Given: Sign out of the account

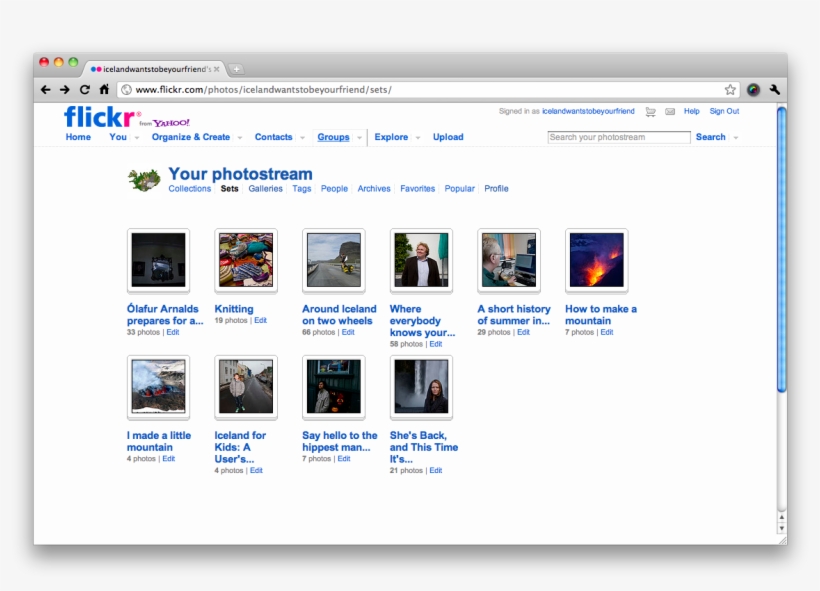Looking at the screenshot, I should coord(723,111).
